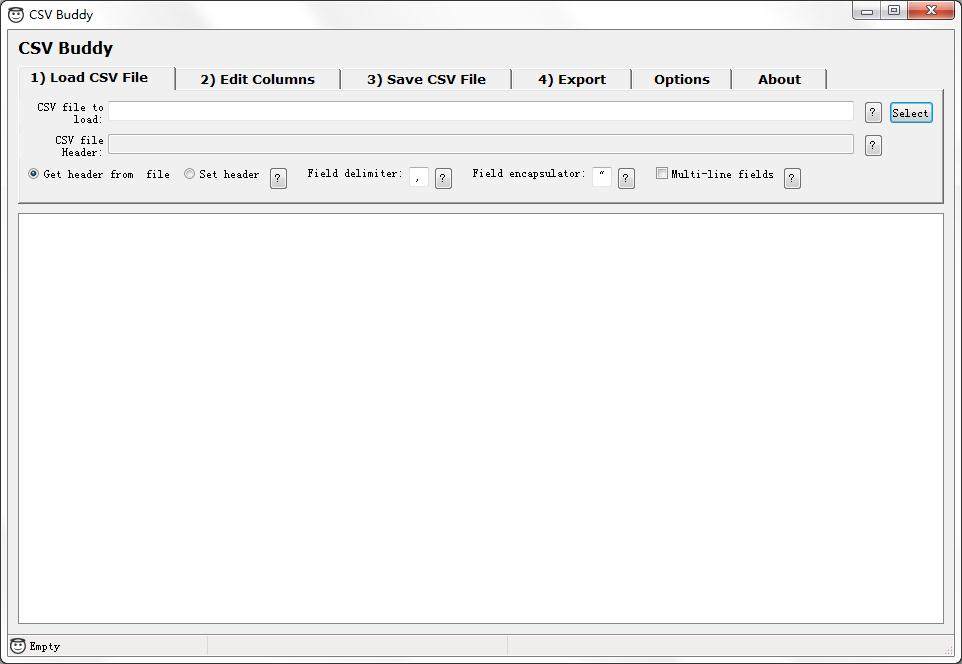The image size is (962, 664).
Task: Click the Field encapsulator input box
Action: point(601,177)
